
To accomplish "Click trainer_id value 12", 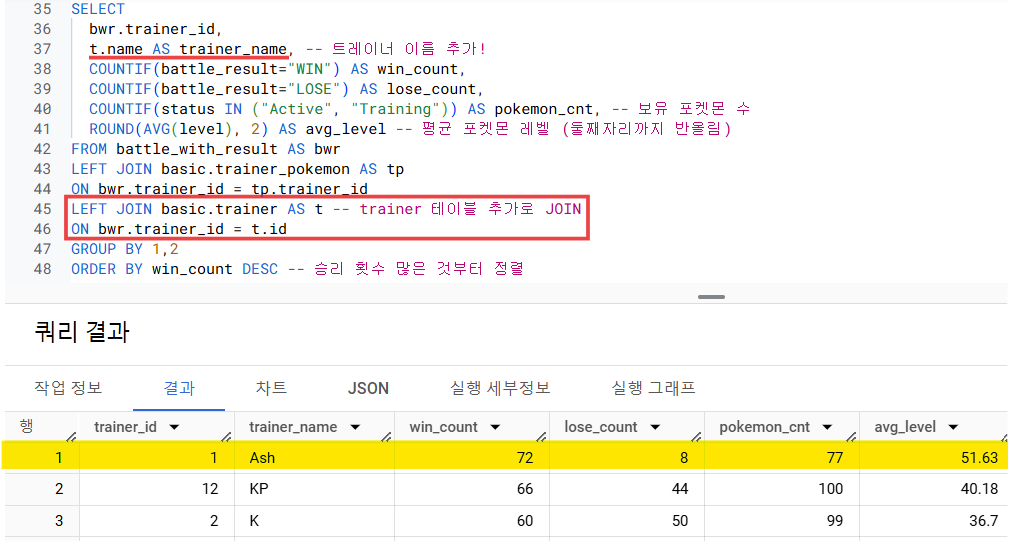I will (210, 489).
